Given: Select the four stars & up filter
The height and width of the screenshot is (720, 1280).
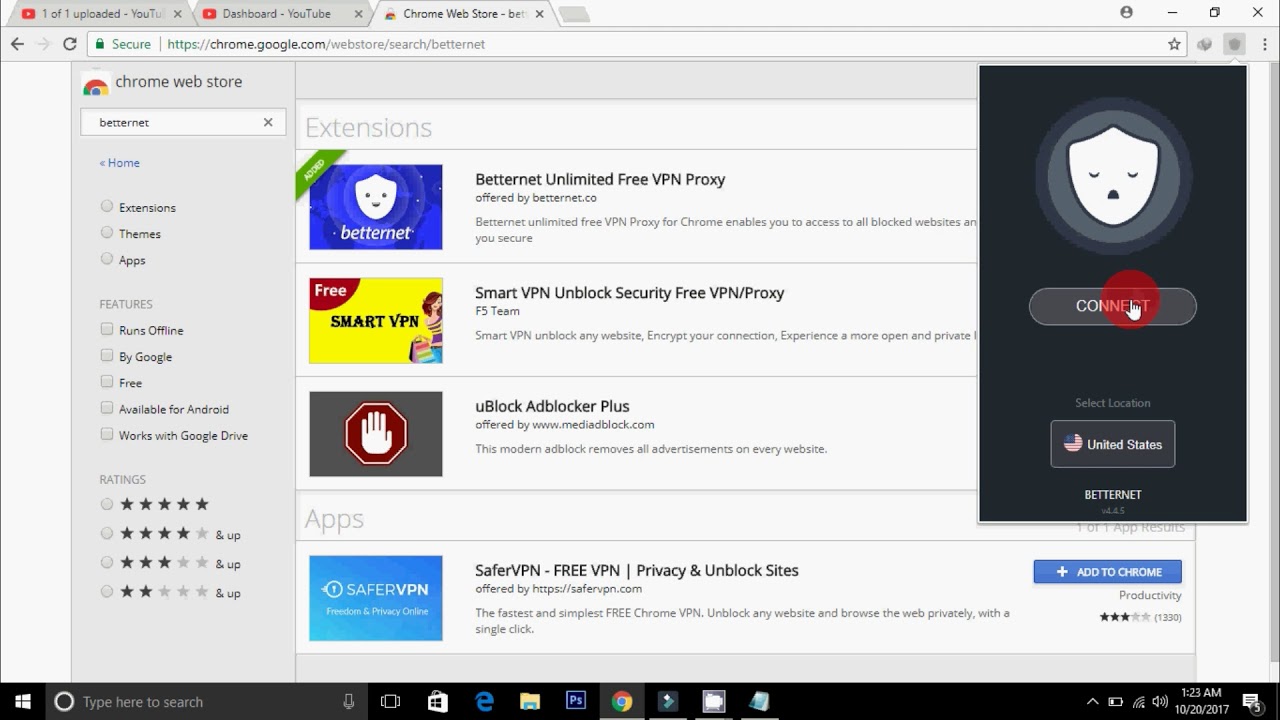Looking at the screenshot, I should point(107,534).
